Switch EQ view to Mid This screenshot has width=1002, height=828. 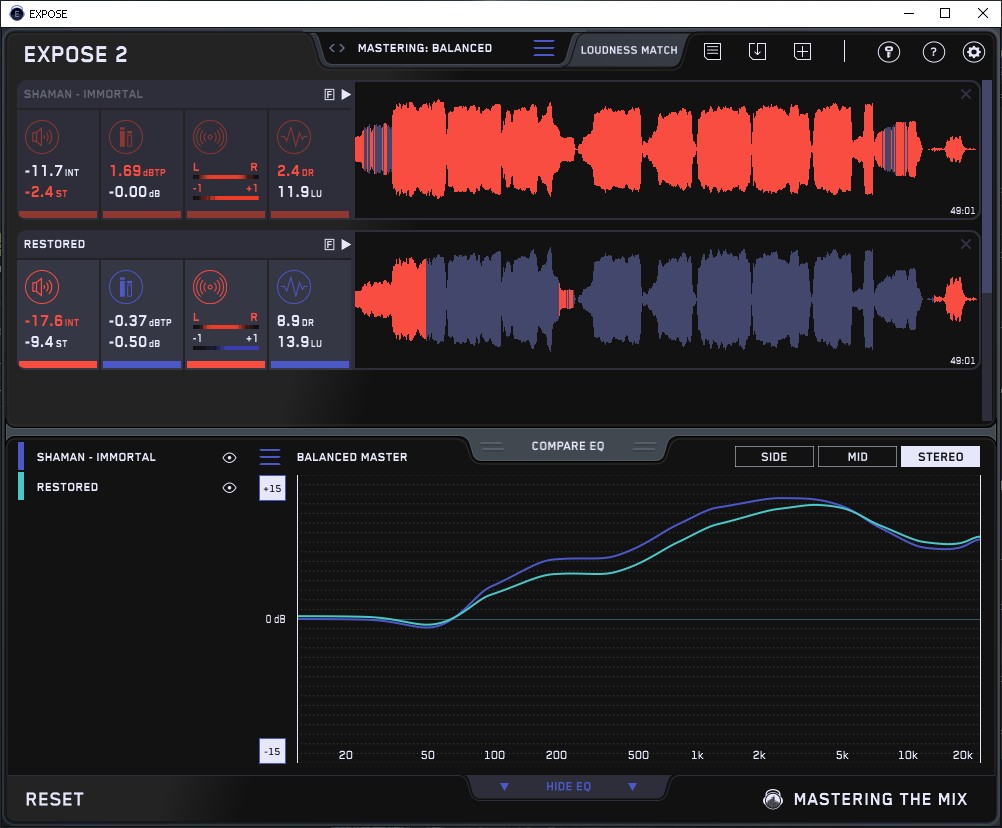(x=857, y=457)
